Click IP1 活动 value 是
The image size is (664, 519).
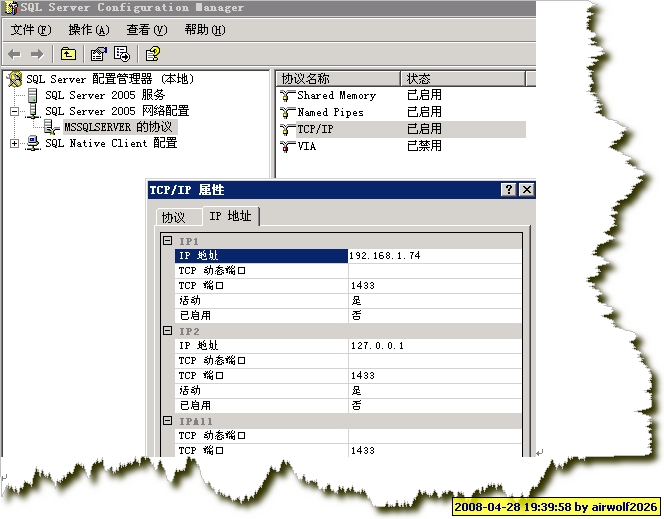(434, 301)
